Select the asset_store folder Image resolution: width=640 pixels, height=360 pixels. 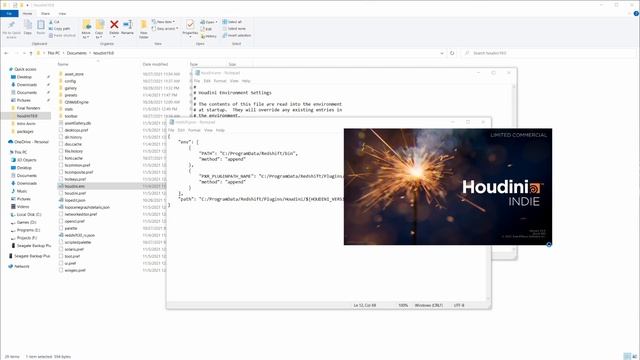tap(74, 74)
